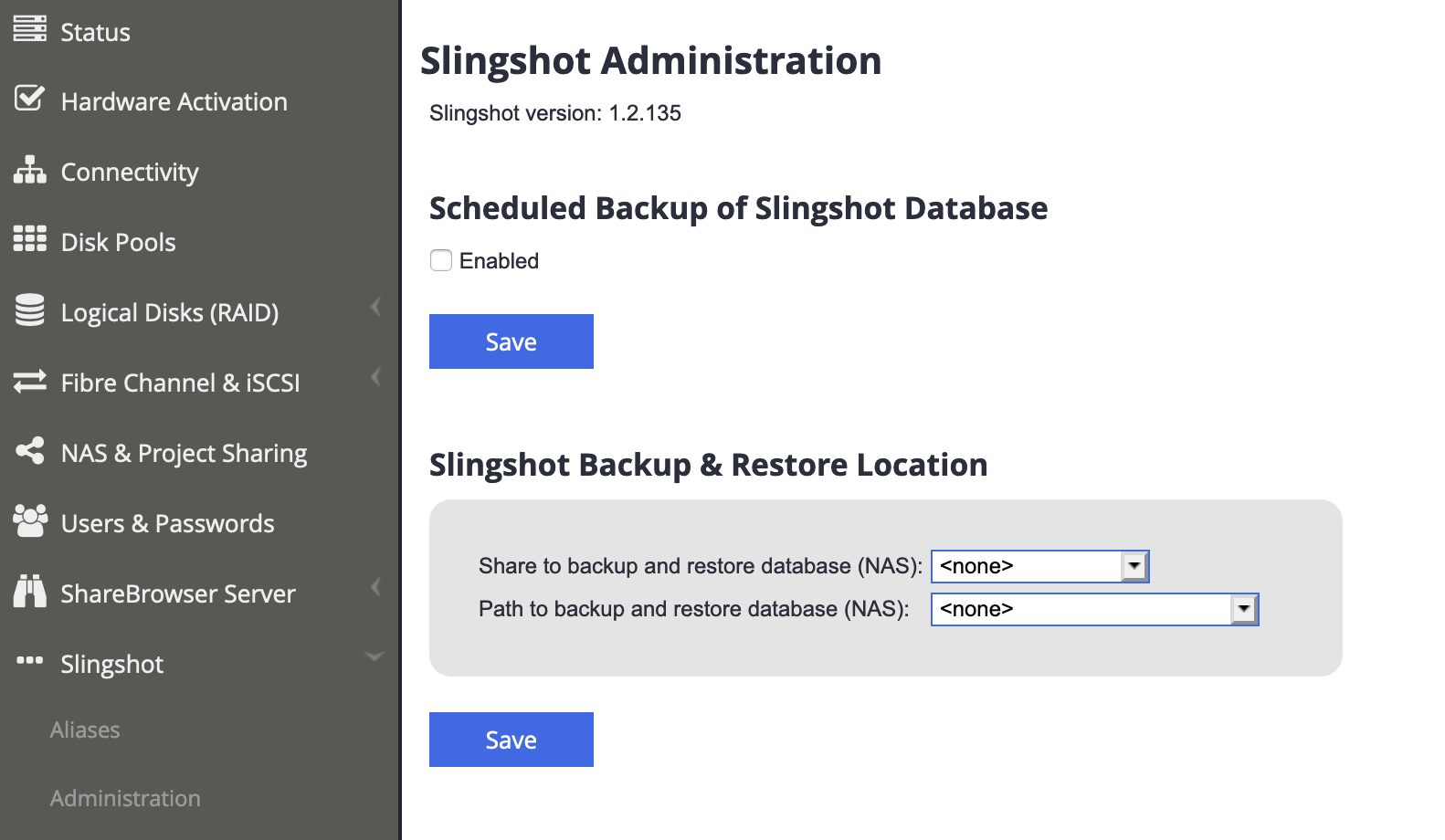Save the backup and restore location
This screenshot has width=1445, height=840.
click(512, 740)
